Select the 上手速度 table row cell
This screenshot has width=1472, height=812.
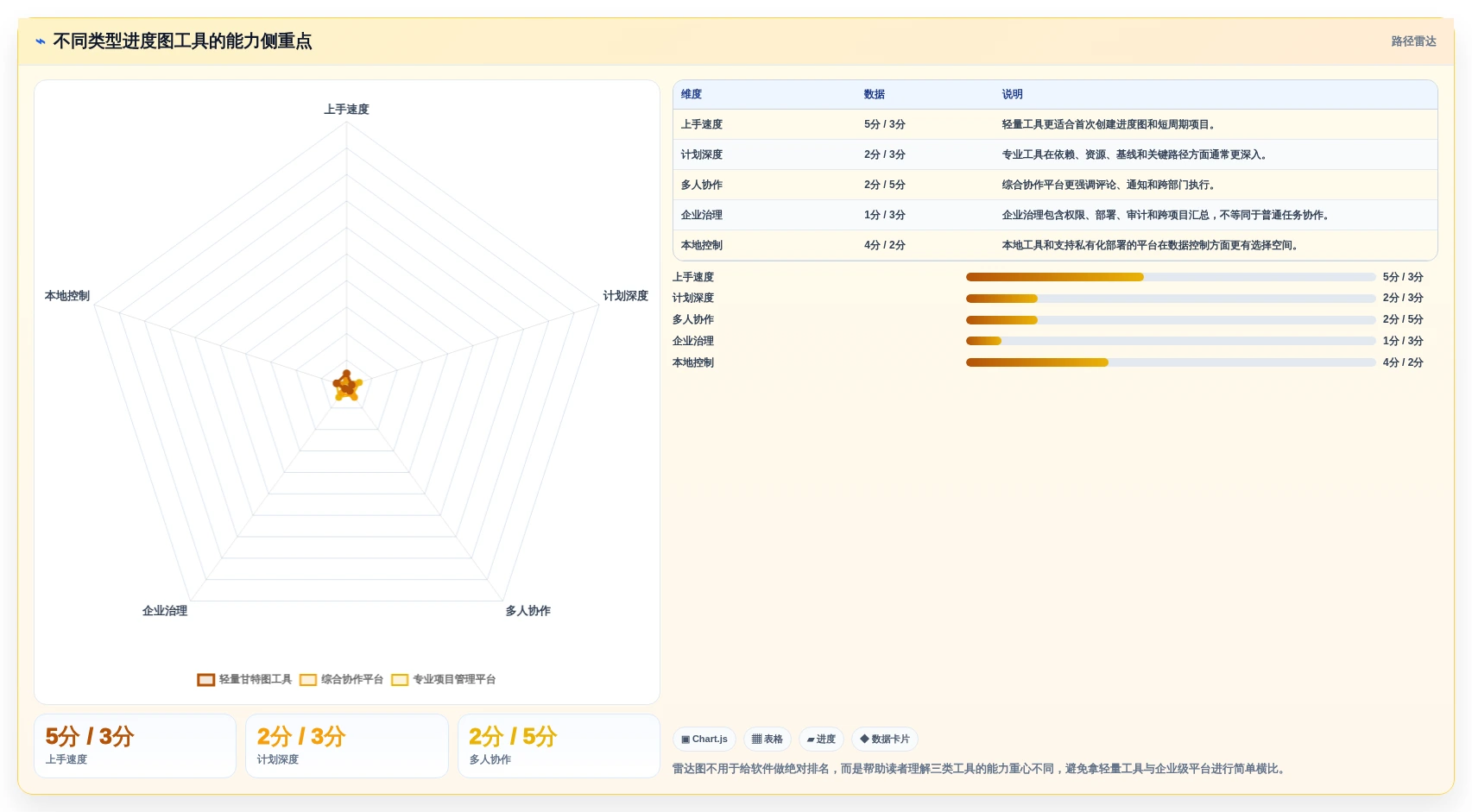click(702, 125)
